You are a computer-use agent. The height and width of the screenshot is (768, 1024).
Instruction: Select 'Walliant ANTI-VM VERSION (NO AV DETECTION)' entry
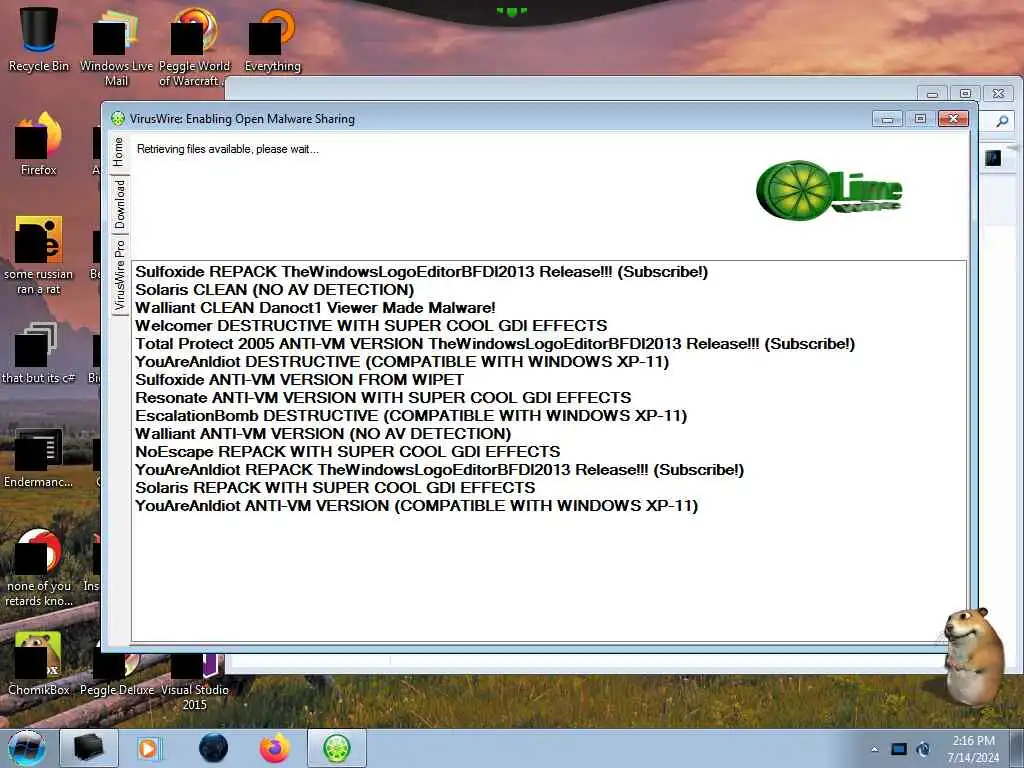pos(323,434)
